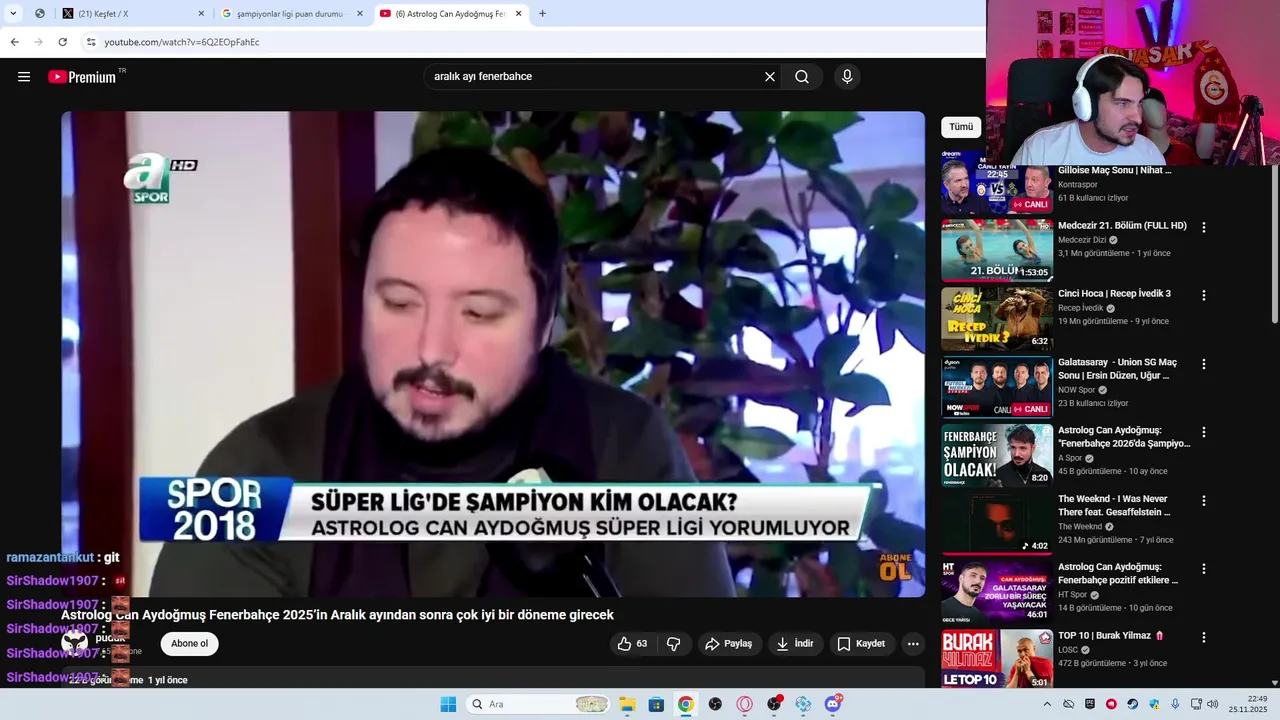1280x720 pixels.
Task: Open Fenerbahçe Şampiyon Olacak thumbnail
Action: (x=997, y=456)
